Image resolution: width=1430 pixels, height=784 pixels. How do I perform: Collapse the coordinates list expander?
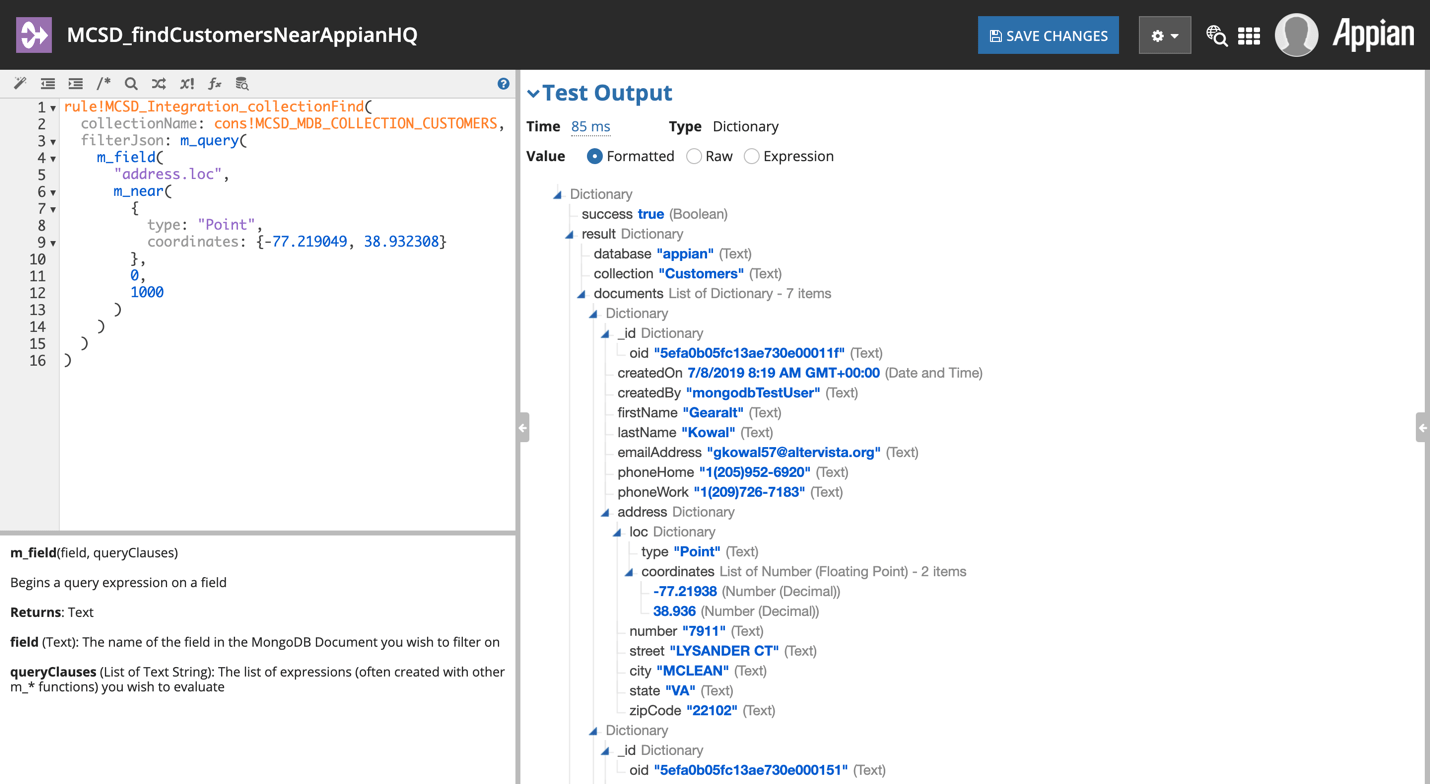[630, 571]
